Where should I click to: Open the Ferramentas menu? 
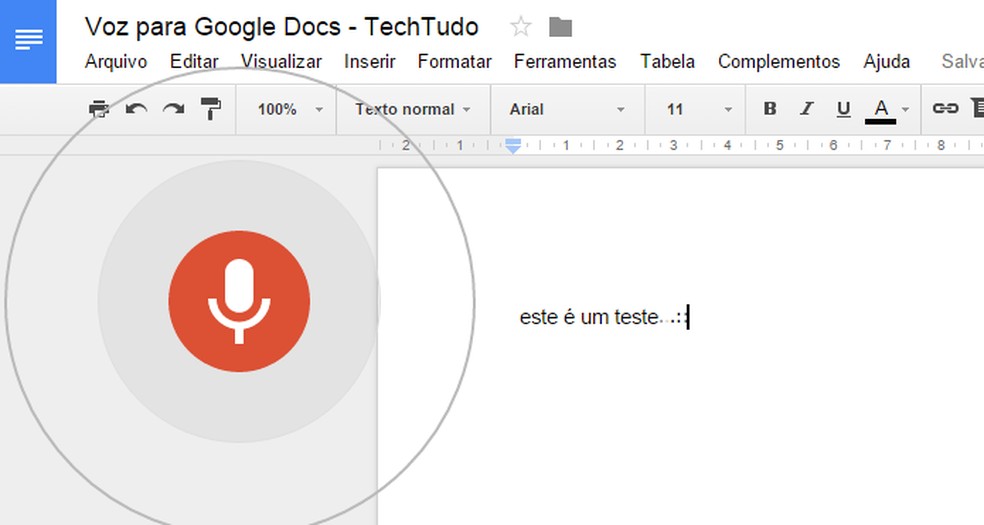coord(565,61)
